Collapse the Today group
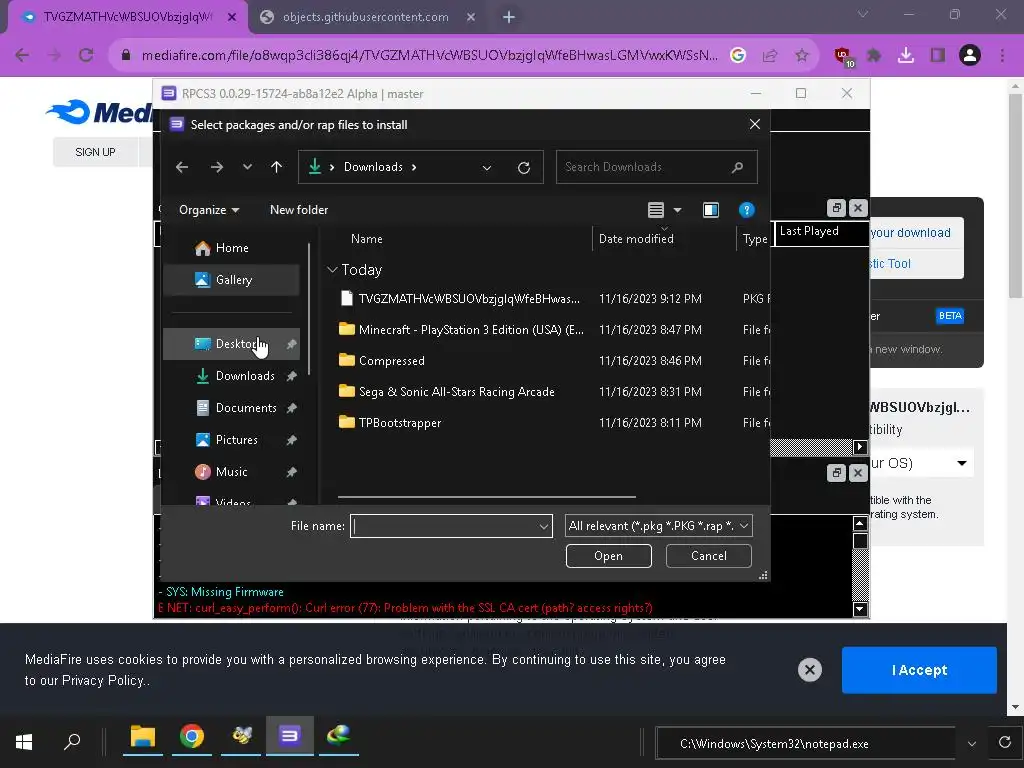Viewport: 1024px width, 768px height. pos(332,270)
